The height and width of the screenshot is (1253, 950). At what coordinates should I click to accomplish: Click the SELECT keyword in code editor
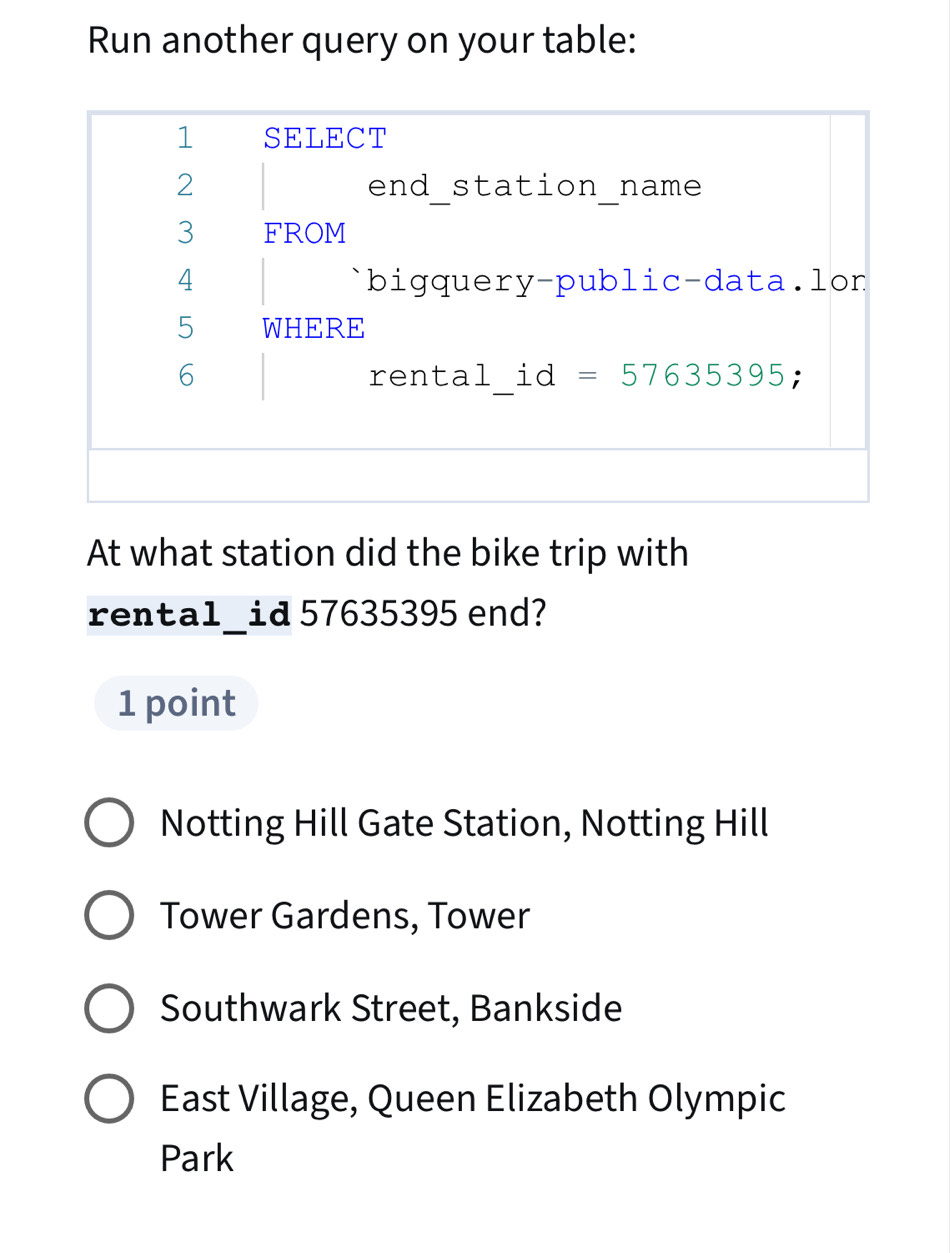(325, 139)
